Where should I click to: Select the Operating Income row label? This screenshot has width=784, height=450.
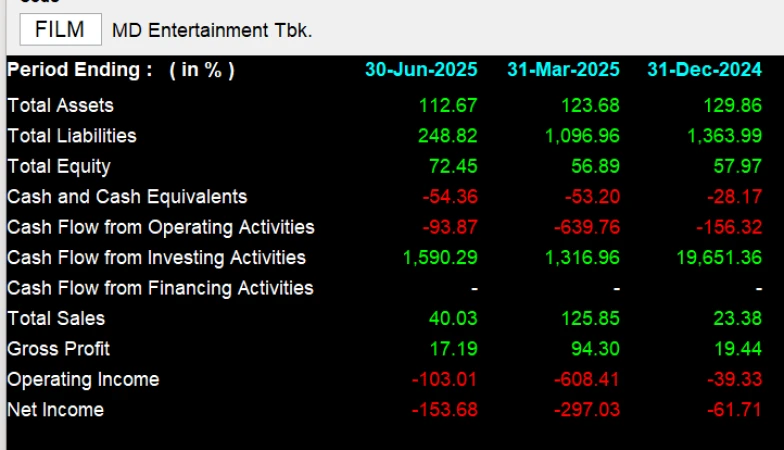(83, 379)
